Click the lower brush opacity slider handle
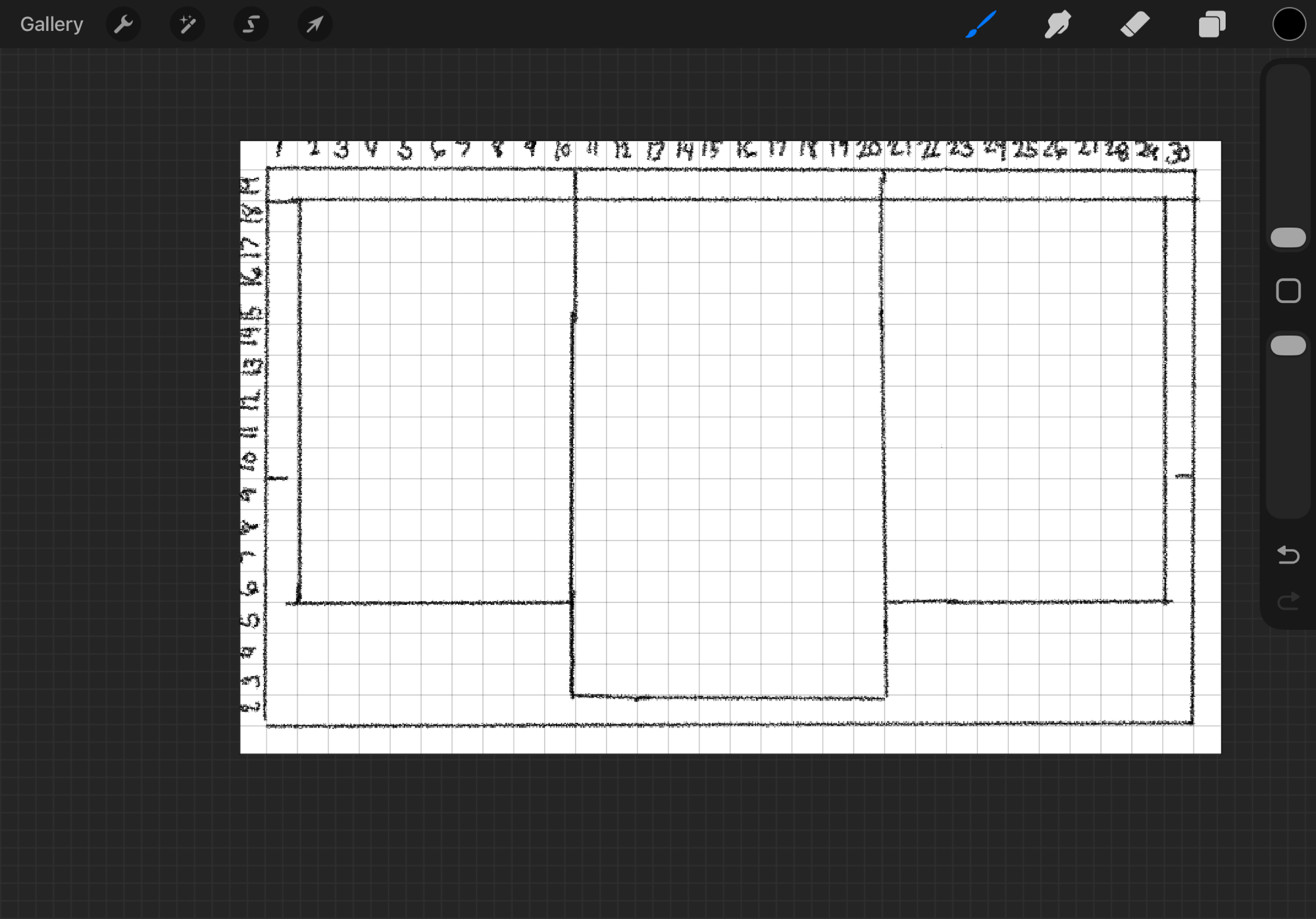 pos(1288,346)
